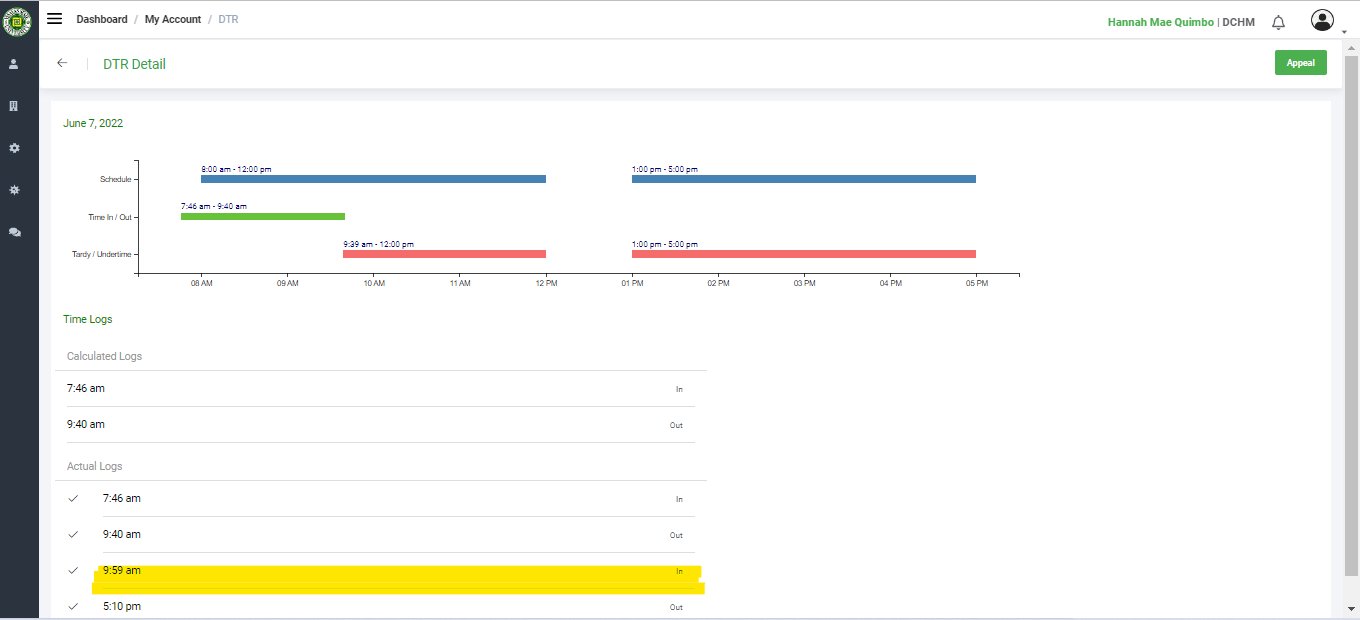1360x620 pixels.
Task: Click the green Time In/Out chart bar
Action: (x=262, y=216)
